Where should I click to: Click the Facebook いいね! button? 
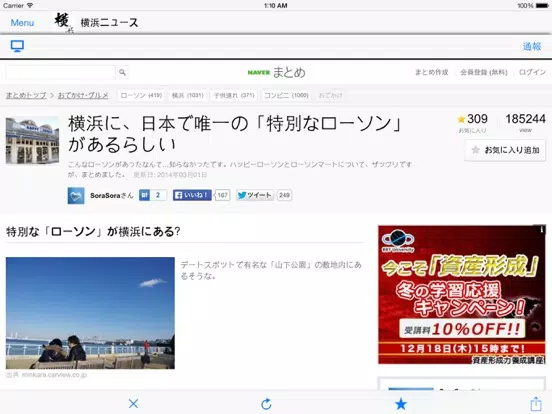[192, 195]
